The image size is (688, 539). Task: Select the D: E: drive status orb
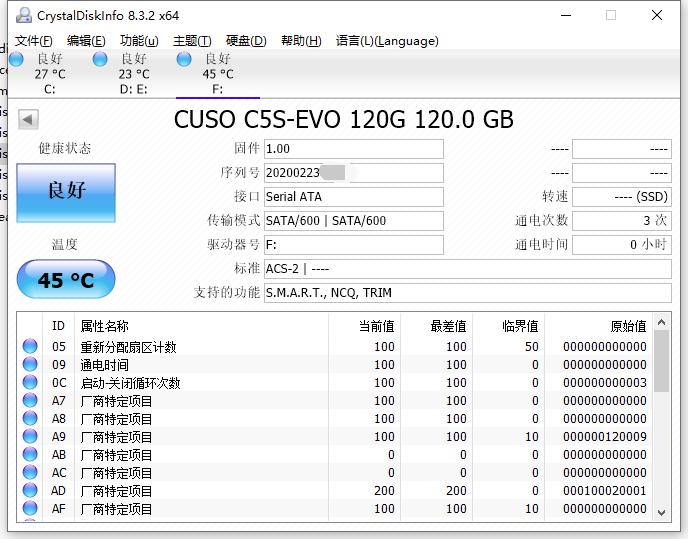pyautogui.click(x=100, y=59)
